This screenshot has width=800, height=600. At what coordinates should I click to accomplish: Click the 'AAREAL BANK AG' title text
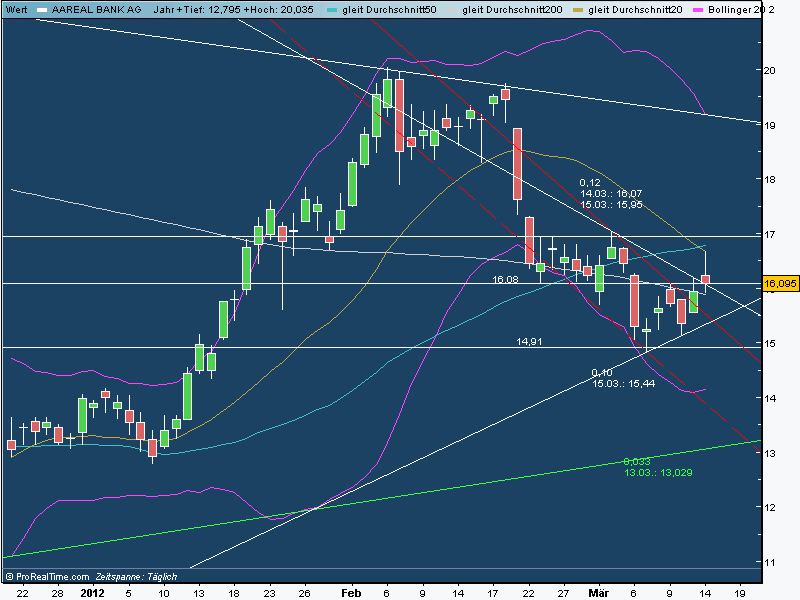tap(96, 10)
